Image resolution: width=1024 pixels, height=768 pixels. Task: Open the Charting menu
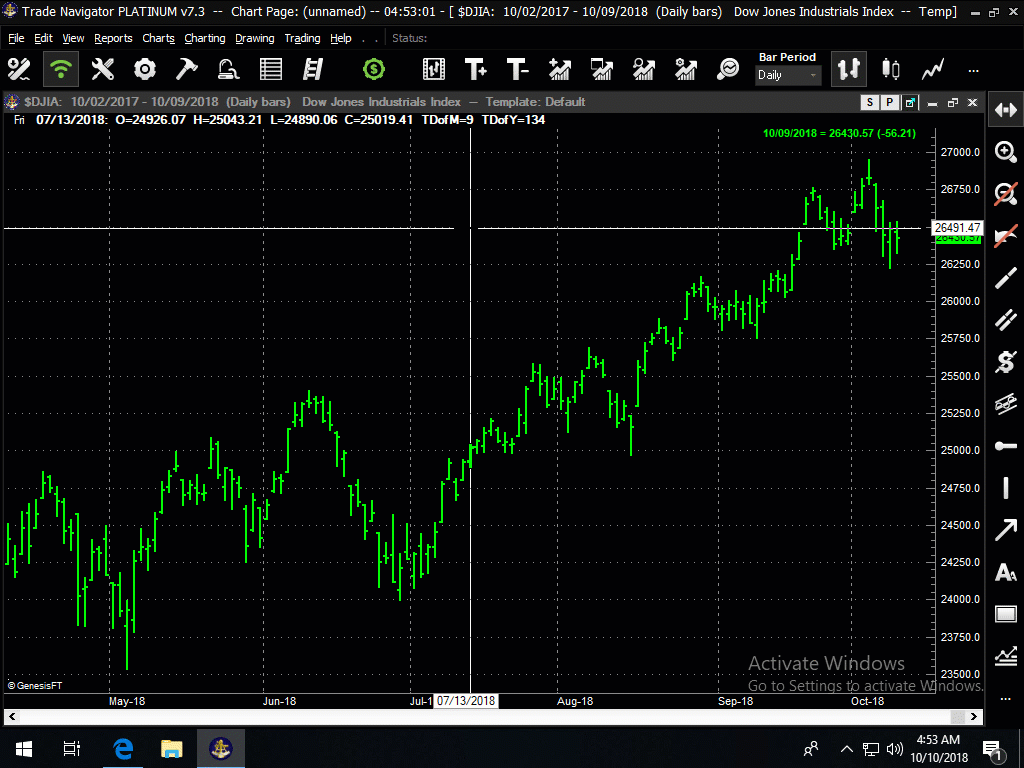click(x=204, y=39)
